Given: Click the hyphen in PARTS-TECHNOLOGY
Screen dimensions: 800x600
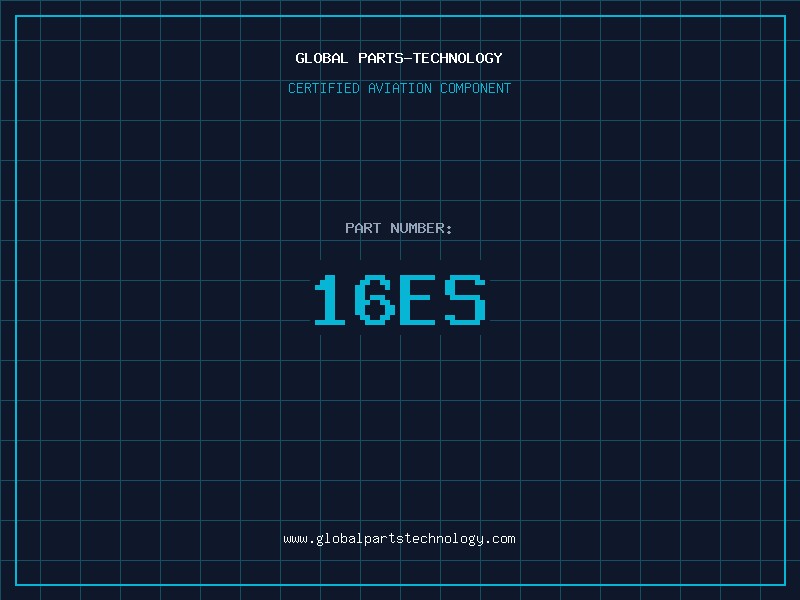Looking at the screenshot, I should pos(408,58).
